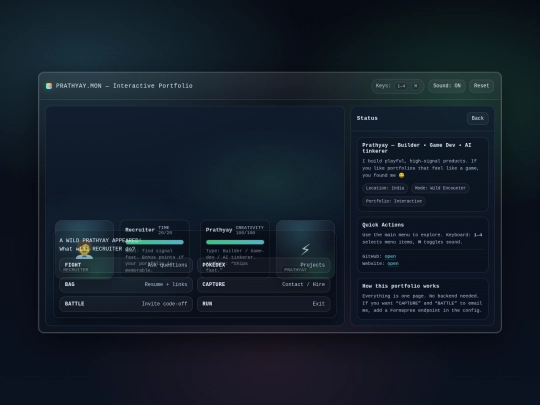Screen dimensions: 540x405
Task: Click the PRATHYAY.MON Interactive Portfolio title
Action: (124, 86)
